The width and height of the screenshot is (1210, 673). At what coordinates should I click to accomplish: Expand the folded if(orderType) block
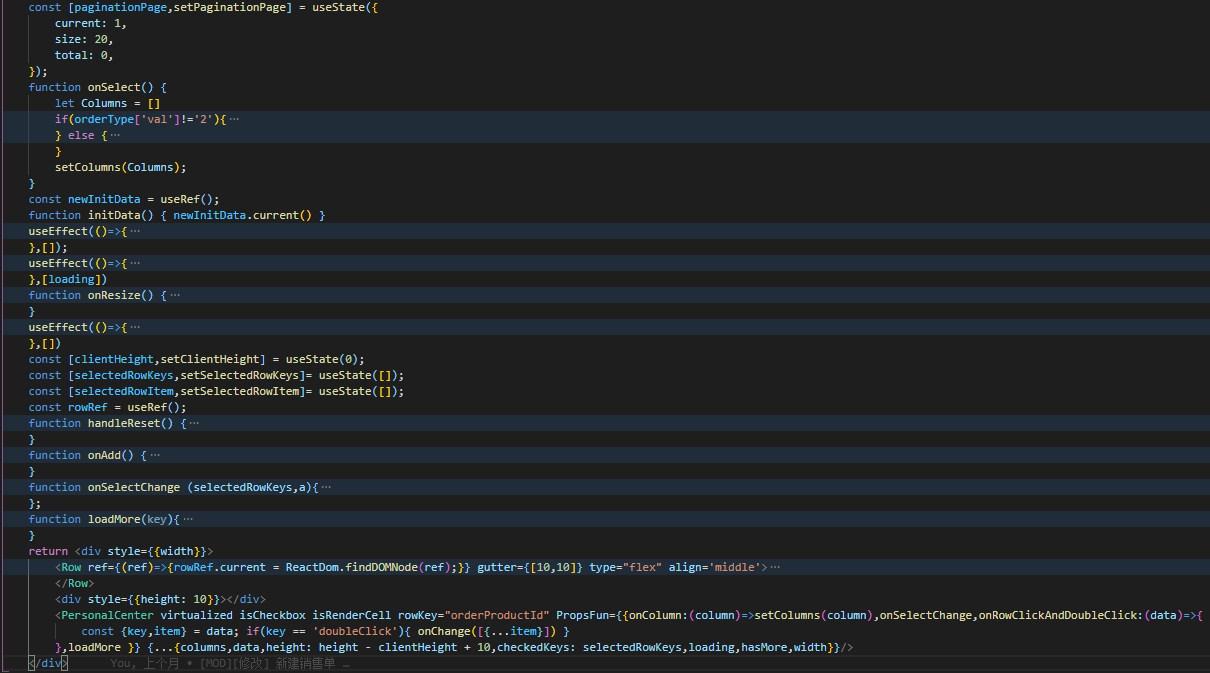click(234, 118)
